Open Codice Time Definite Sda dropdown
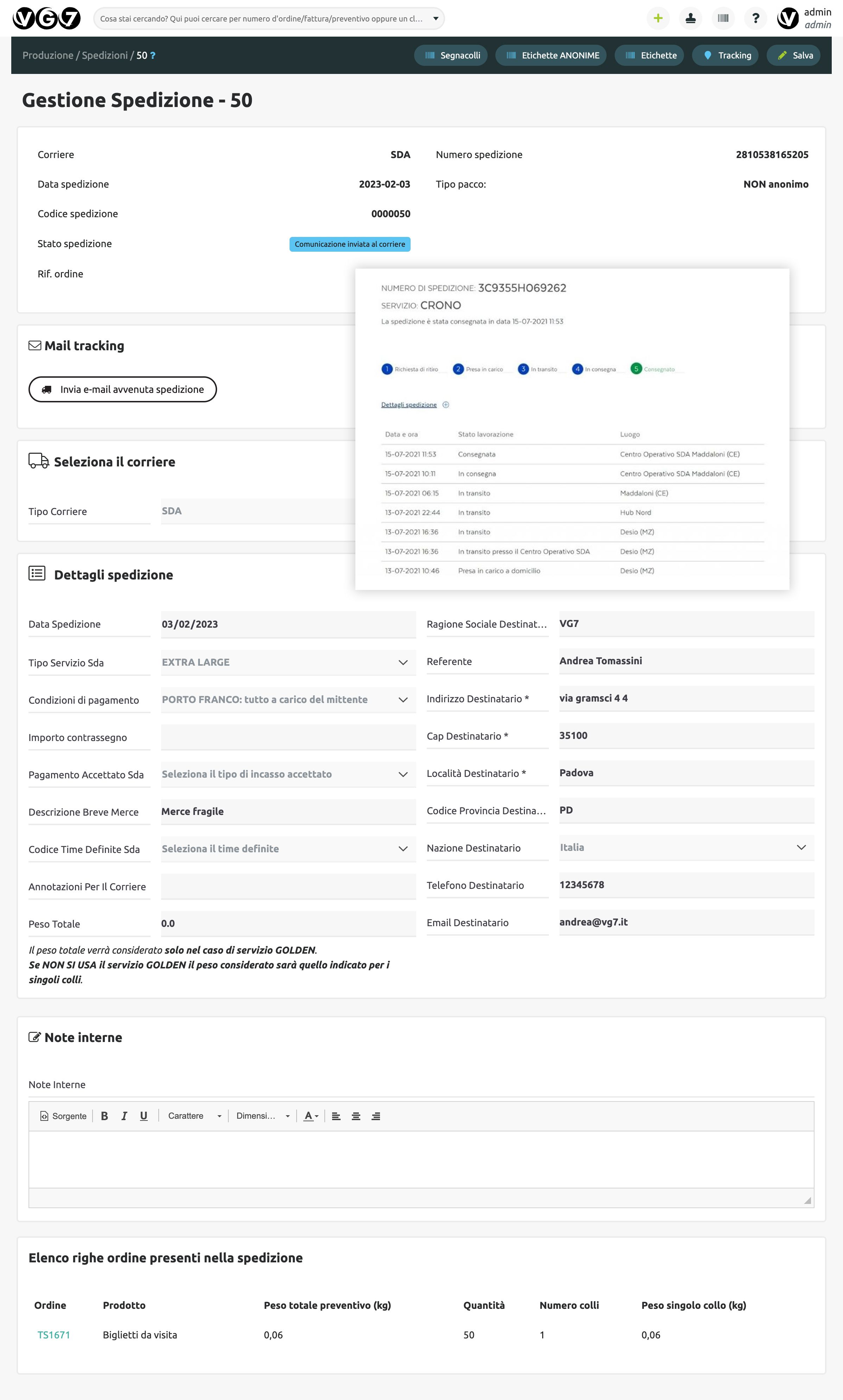Viewport: 843px width, 1400px height. click(x=289, y=849)
